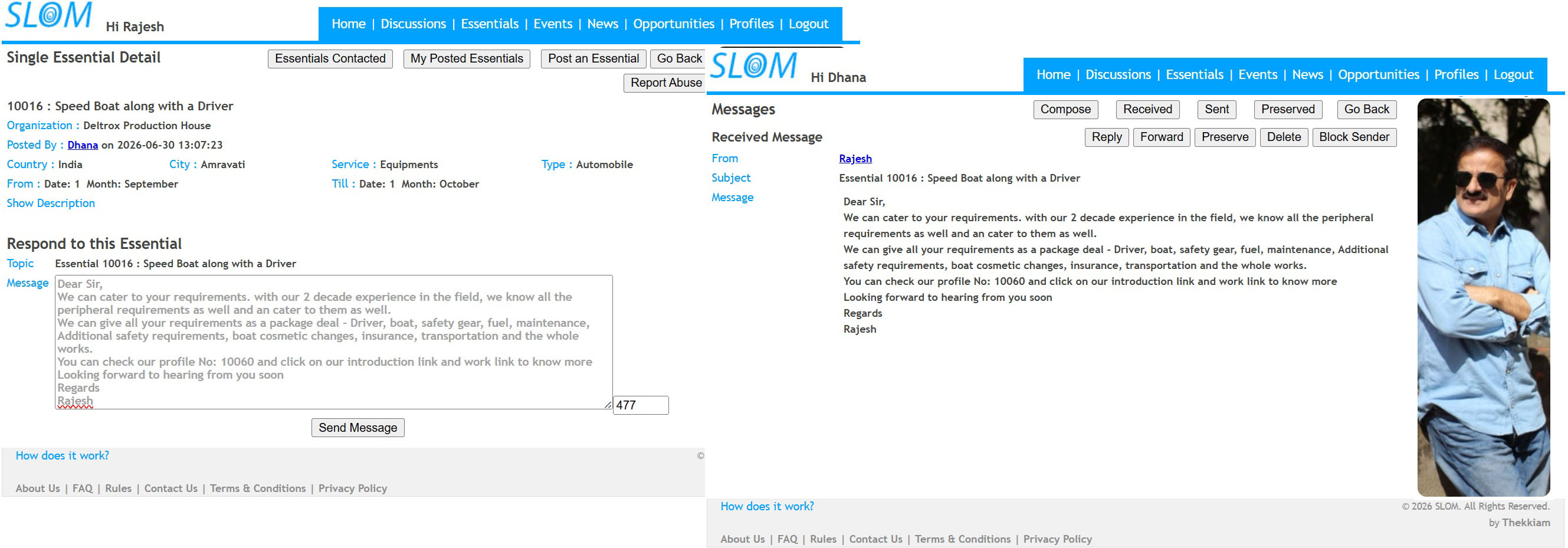Open Opportunities in Rajesh's navigation bar
The image size is (1568, 548).
(674, 24)
